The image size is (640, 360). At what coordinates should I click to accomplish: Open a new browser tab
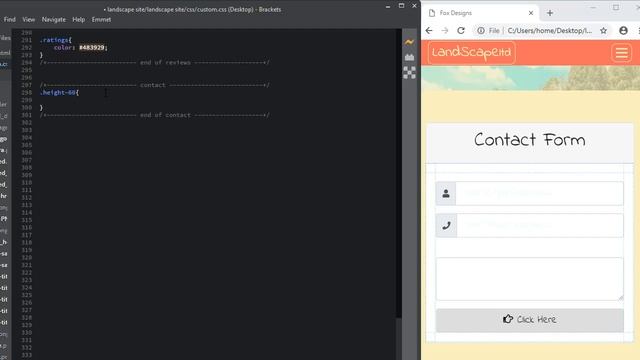coord(550,13)
